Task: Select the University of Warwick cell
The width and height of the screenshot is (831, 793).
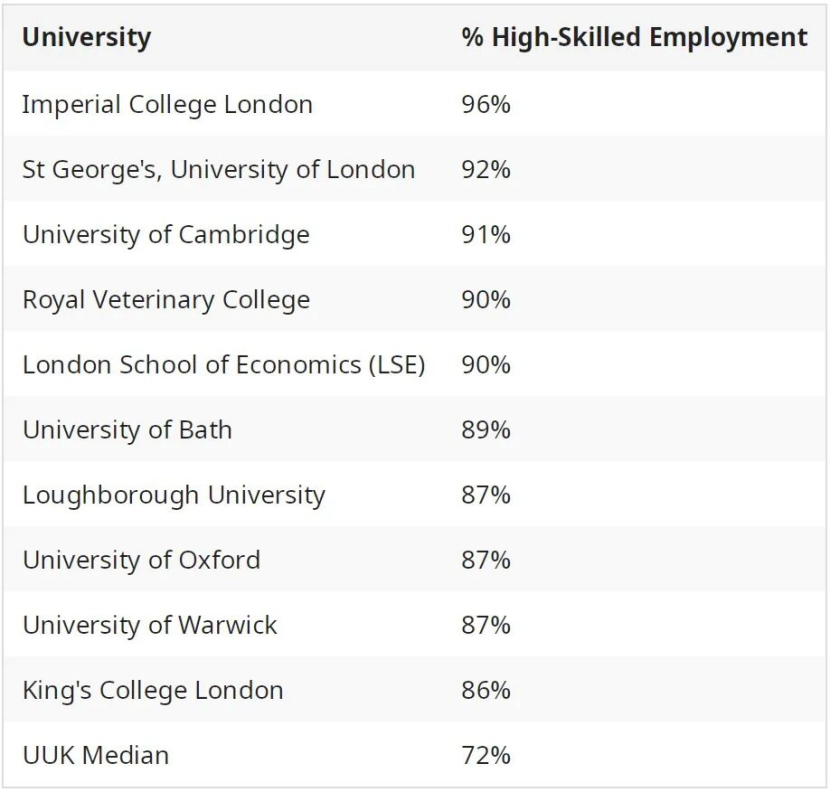Action: 150,625
